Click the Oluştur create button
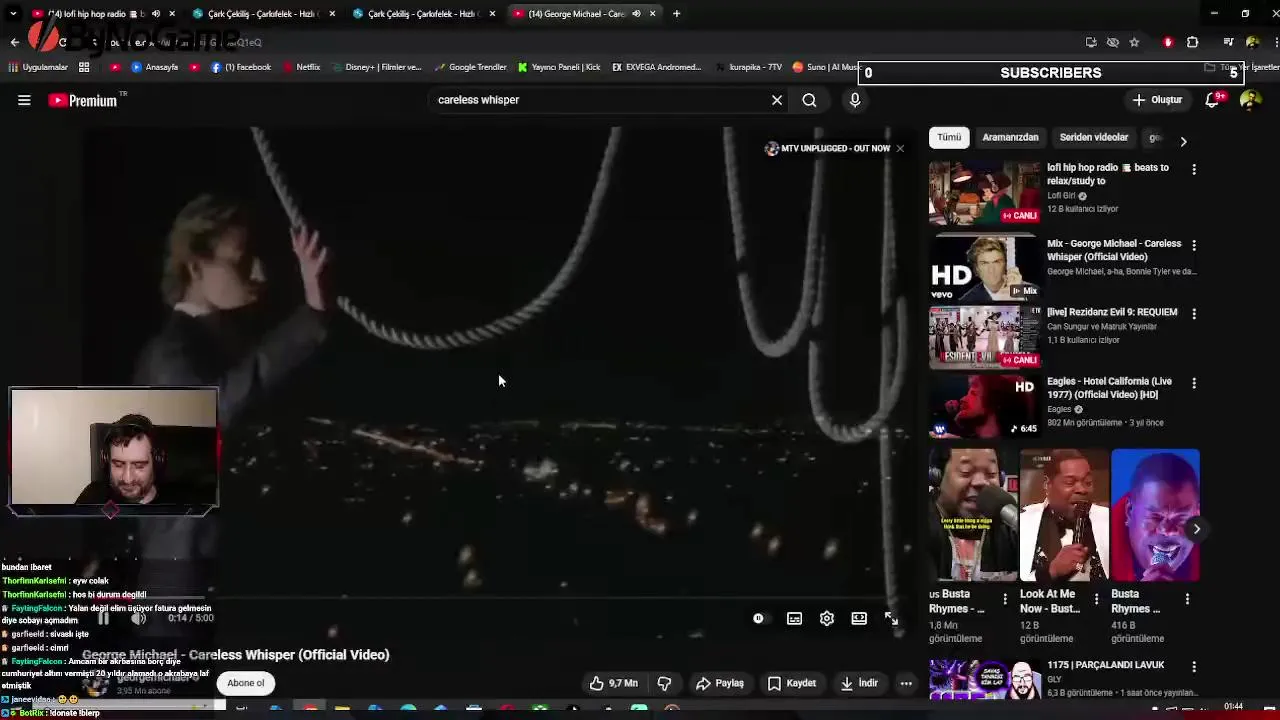 1157,100
